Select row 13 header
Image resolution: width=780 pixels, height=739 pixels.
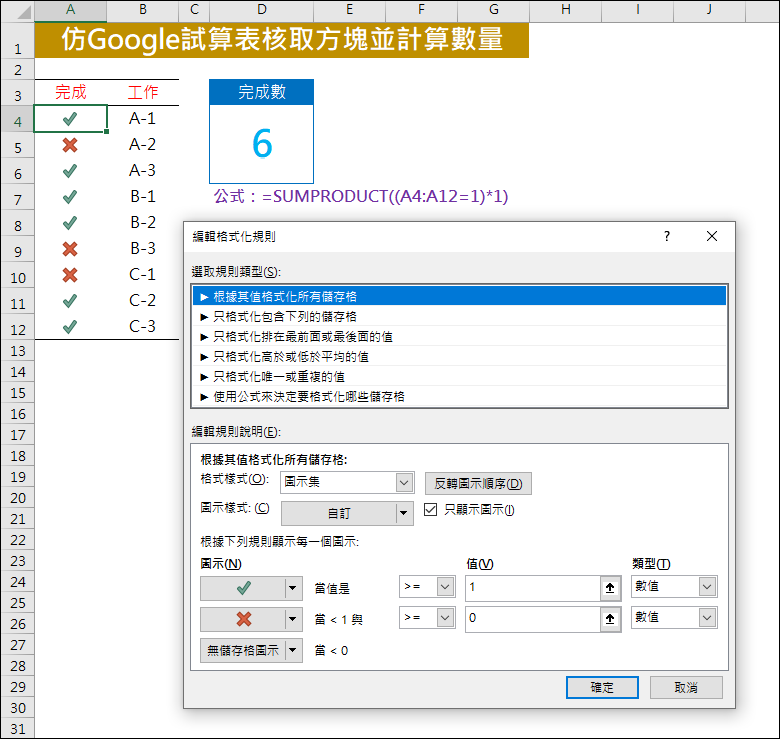[17, 351]
